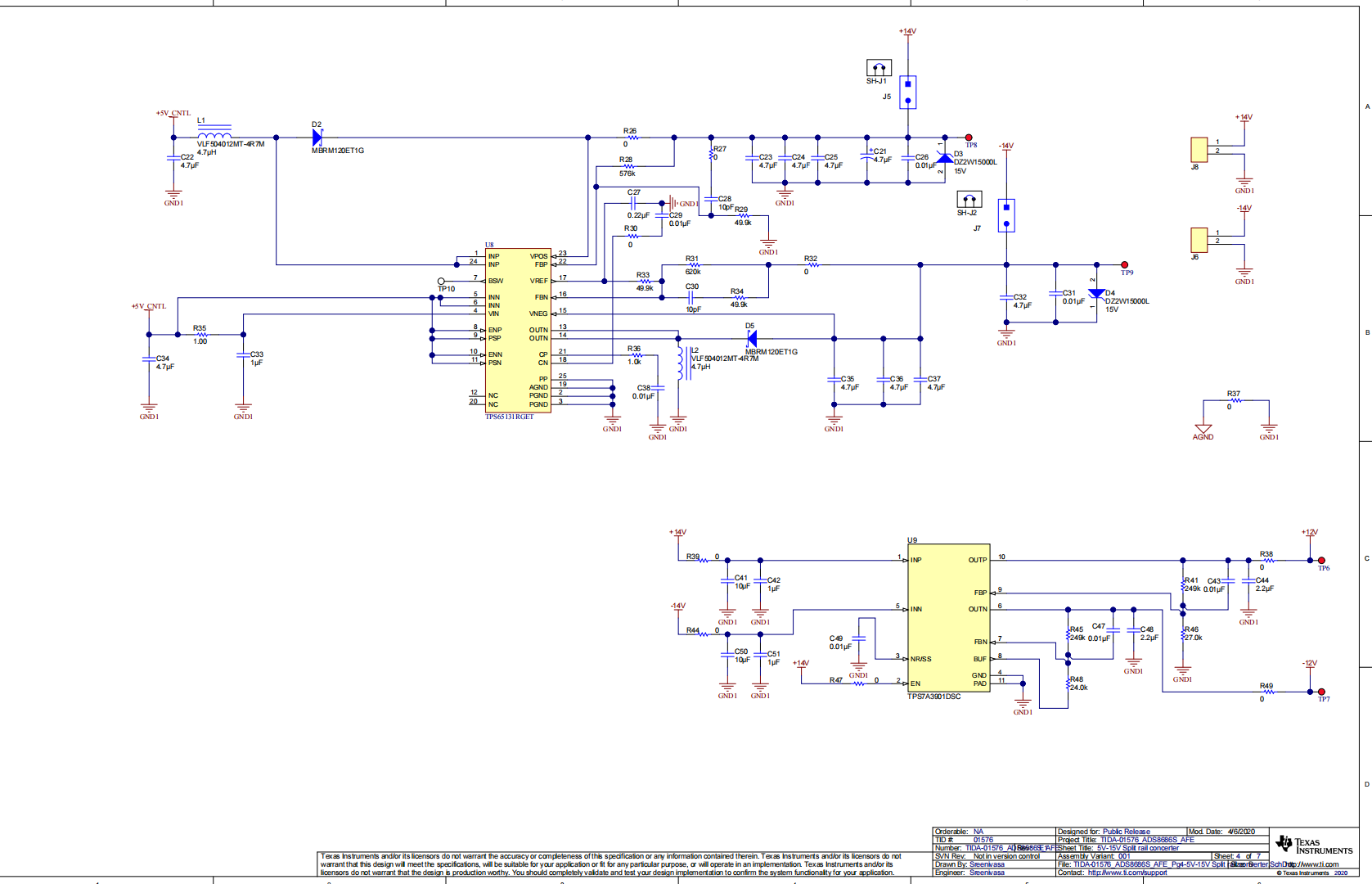Screen dimensions: 1372x884
Task: Select the TP6 test point on +12V
Action: (1321, 561)
